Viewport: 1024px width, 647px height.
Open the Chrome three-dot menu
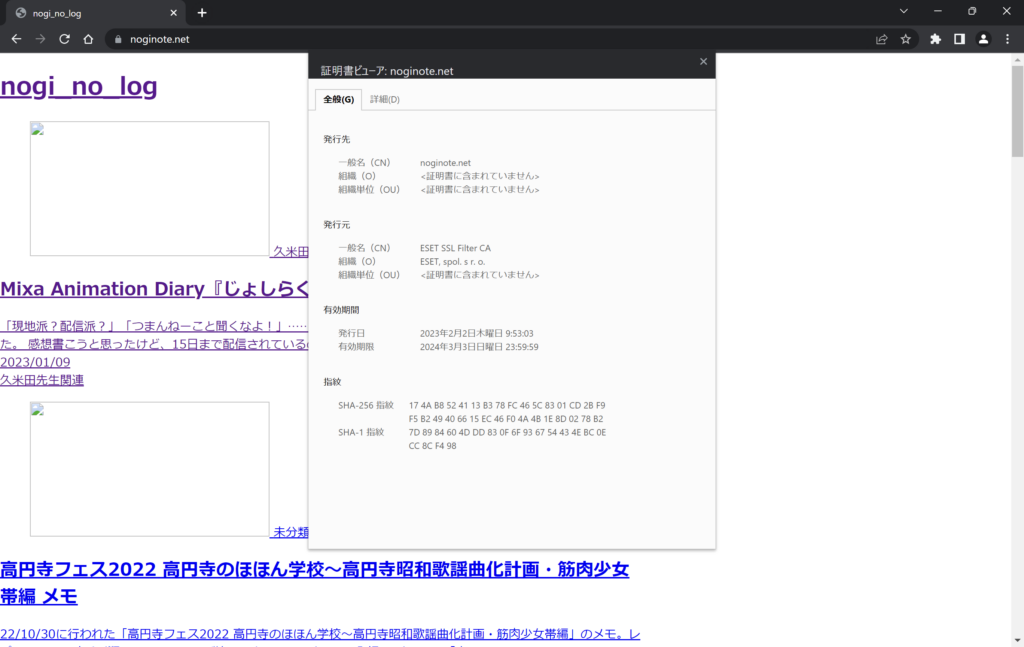tap(1007, 39)
